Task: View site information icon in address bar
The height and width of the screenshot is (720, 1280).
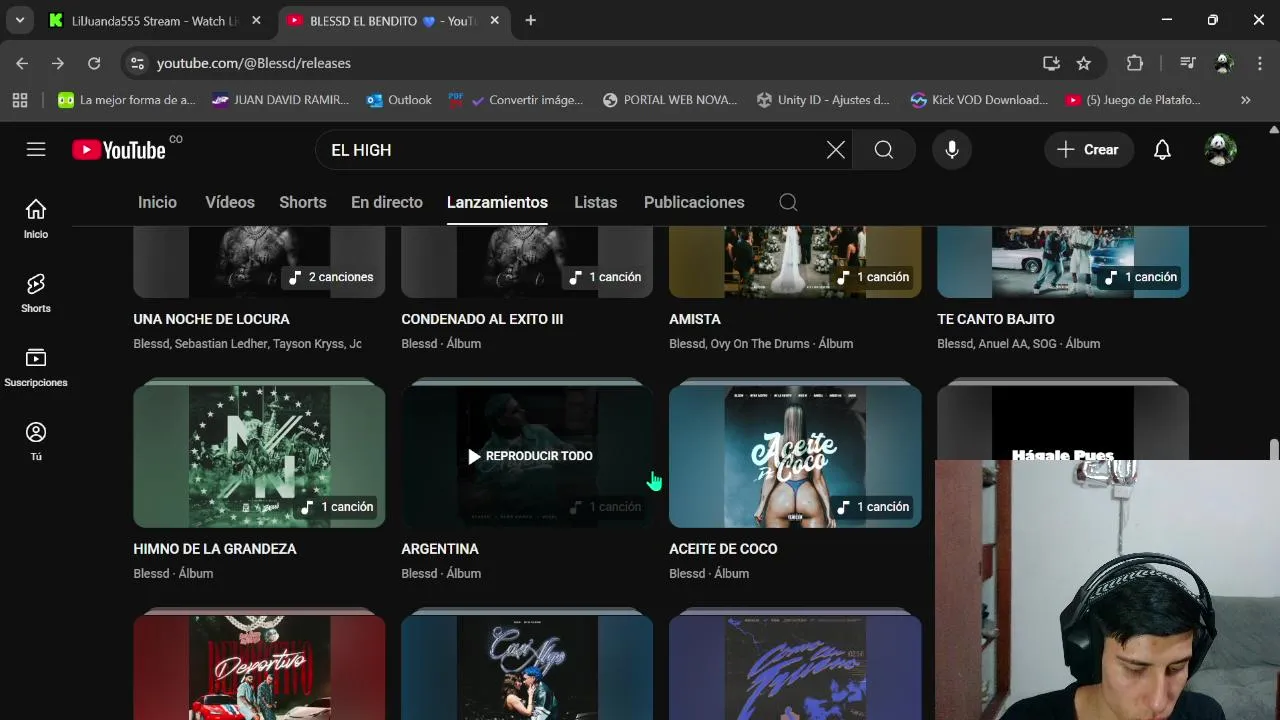Action: coord(137,63)
